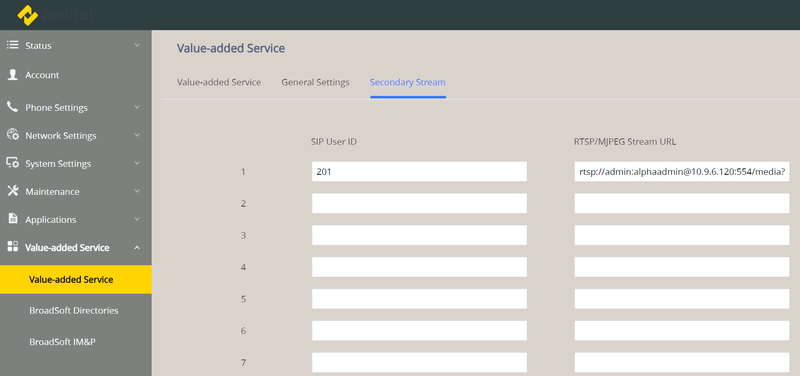Click the Value-added Service grid icon
Screen dimensions: 800x376
(x=13, y=247)
